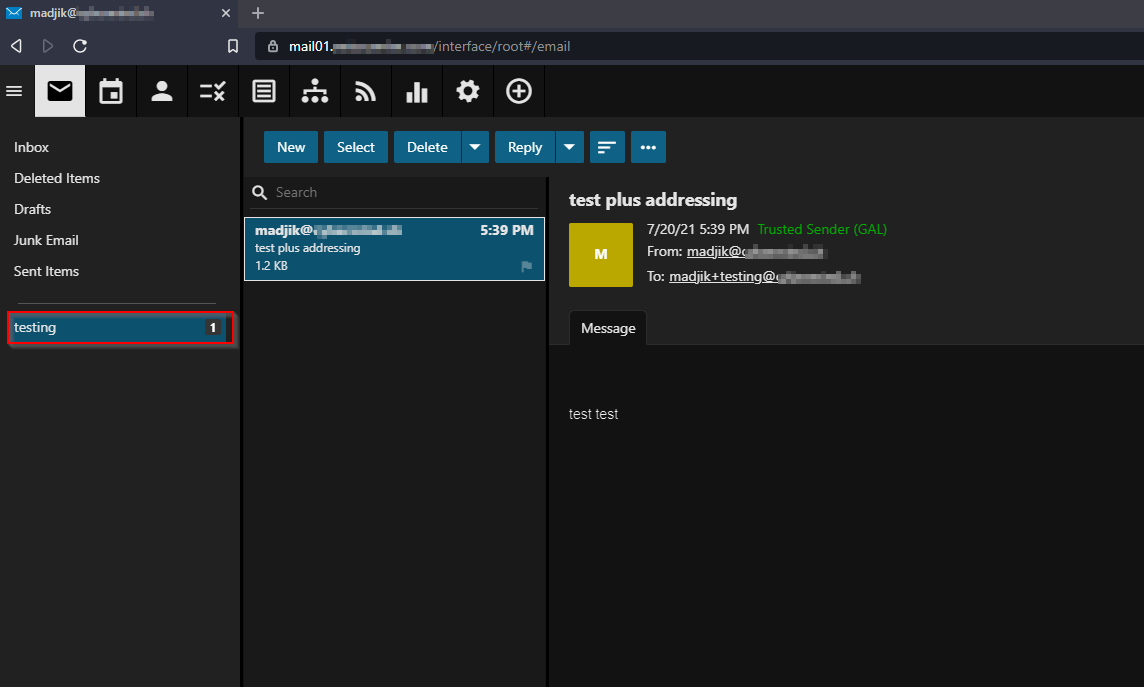Click the yellow M sender avatar
Image resolution: width=1144 pixels, height=687 pixels.
[x=601, y=255]
